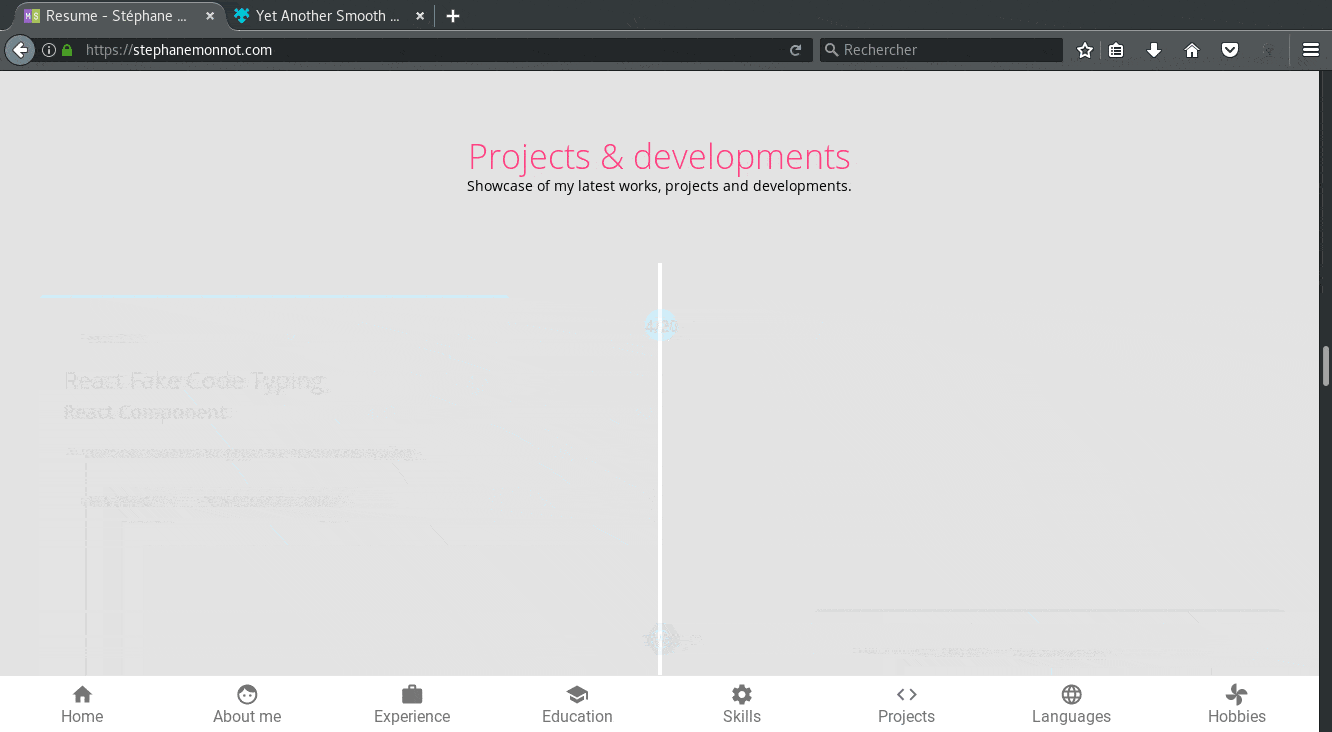
Task: Save page with the Pocket icon
Action: coord(1230,50)
